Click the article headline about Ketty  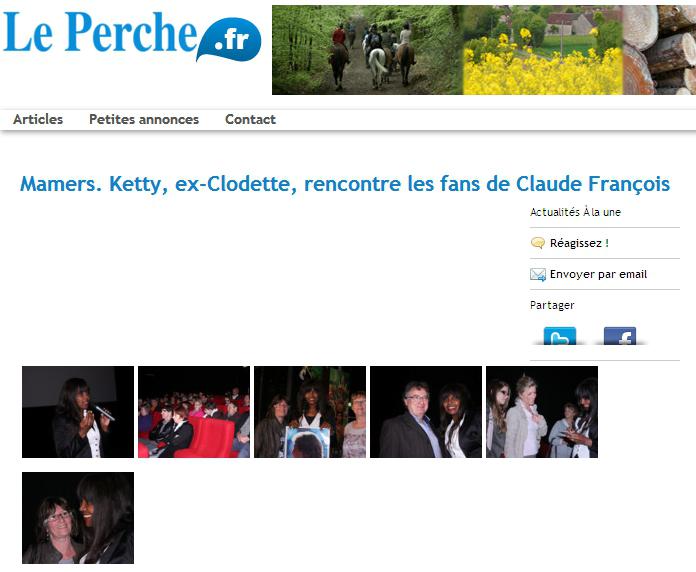pyautogui.click(x=345, y=184)
